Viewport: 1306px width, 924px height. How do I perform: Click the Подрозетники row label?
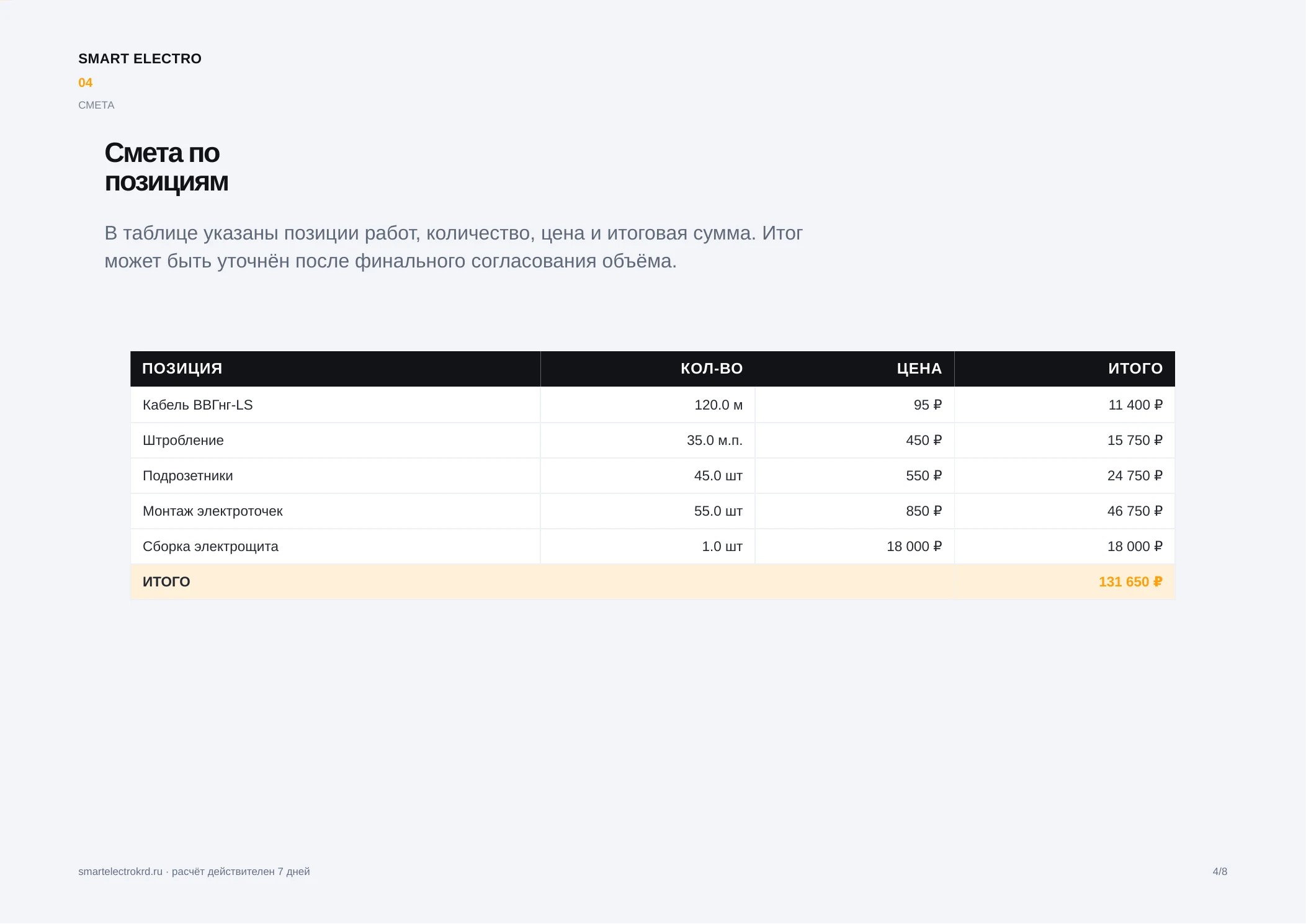188,476
